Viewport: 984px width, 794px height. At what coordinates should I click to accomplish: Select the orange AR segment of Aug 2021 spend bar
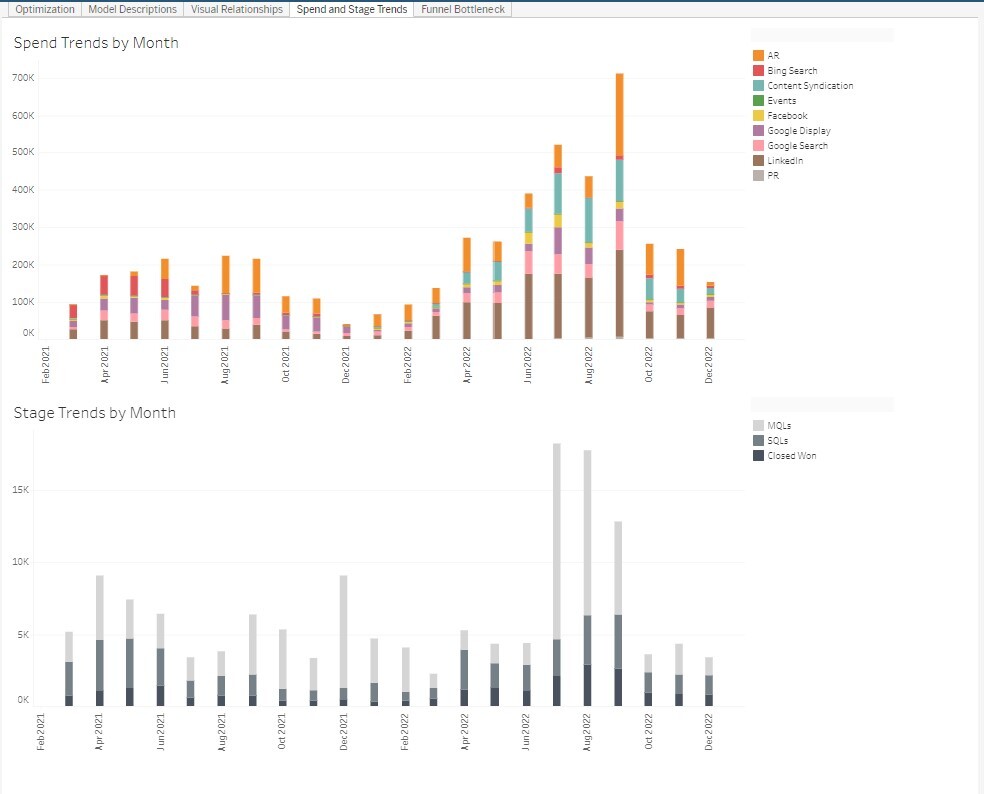[225, 274]
